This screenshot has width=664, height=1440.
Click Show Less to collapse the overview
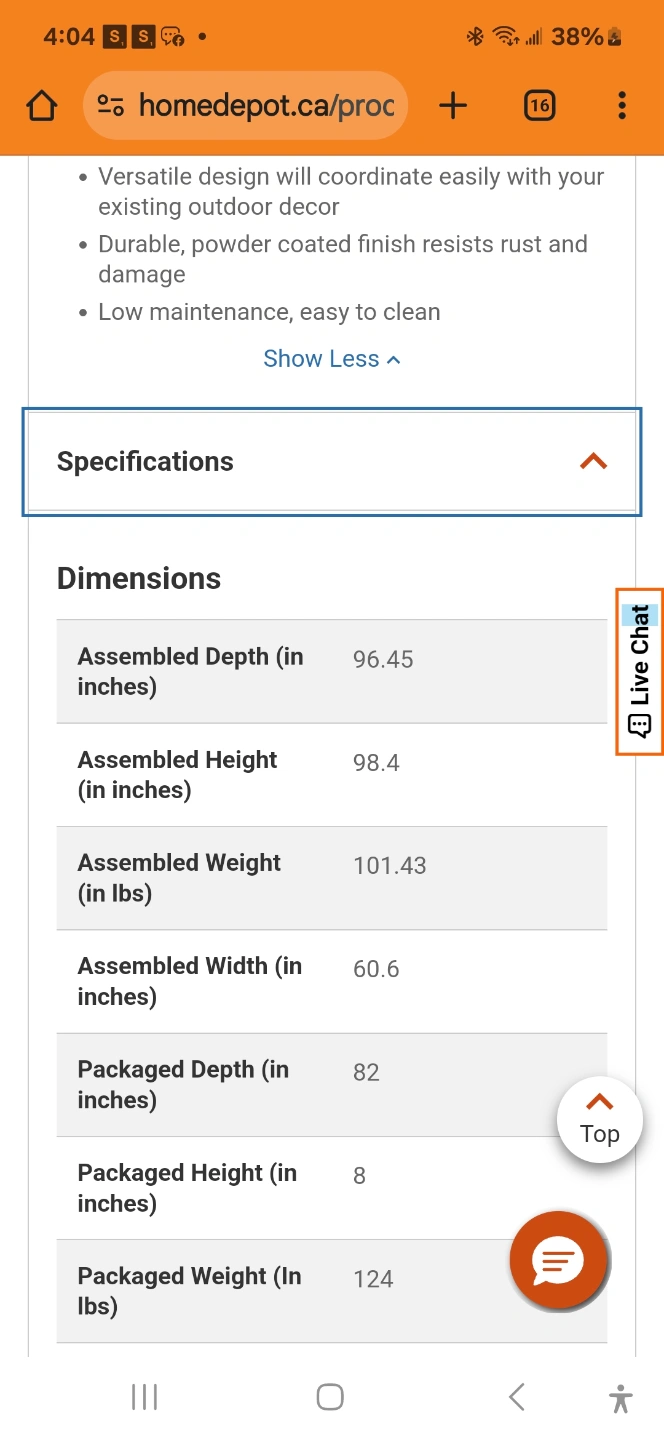pos(332,359)
